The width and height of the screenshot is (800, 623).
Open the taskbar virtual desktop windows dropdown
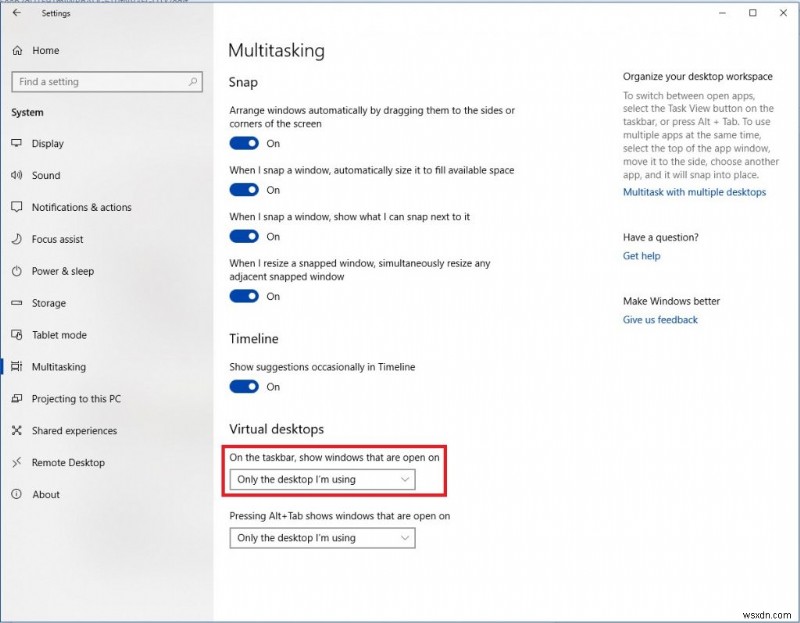(321, 479)
